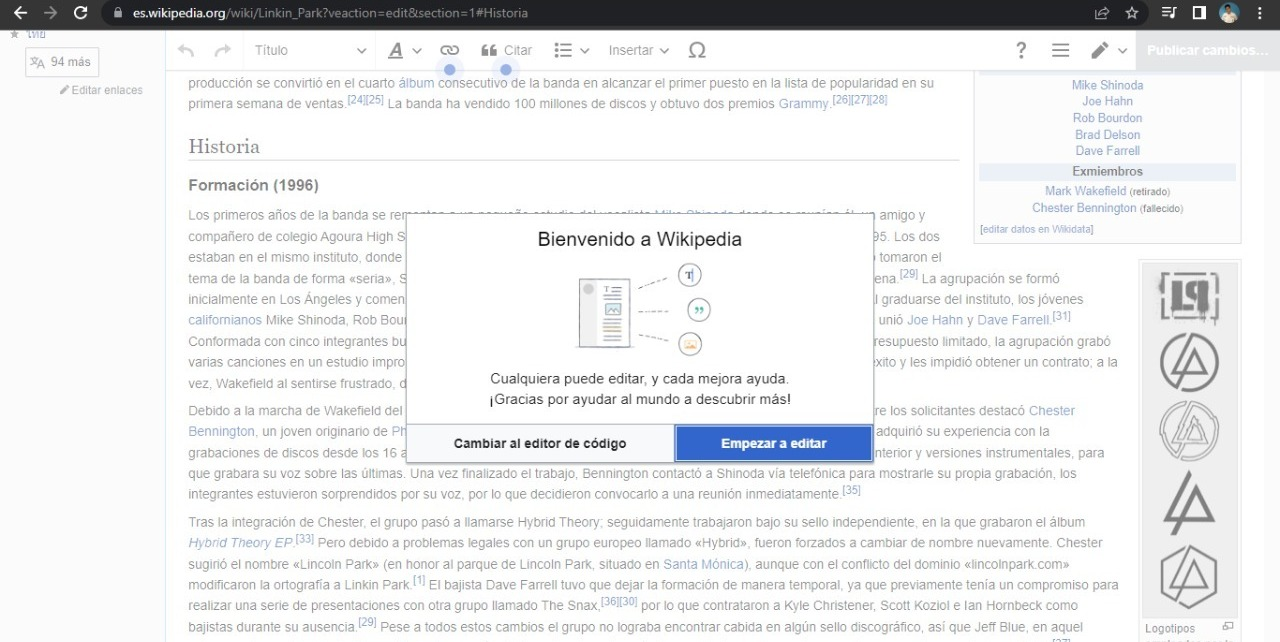This screenshot has height=642, width=1280.
Task: Open the californianos link
Action: 225,320
